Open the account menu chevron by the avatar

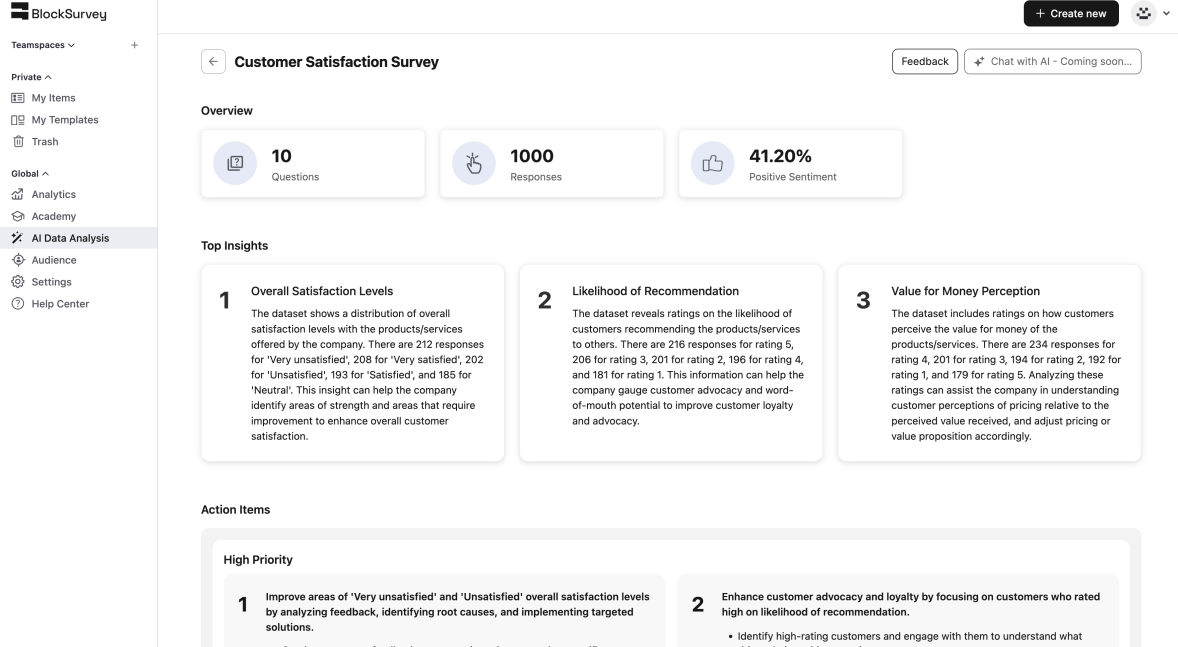(1166, 13)
